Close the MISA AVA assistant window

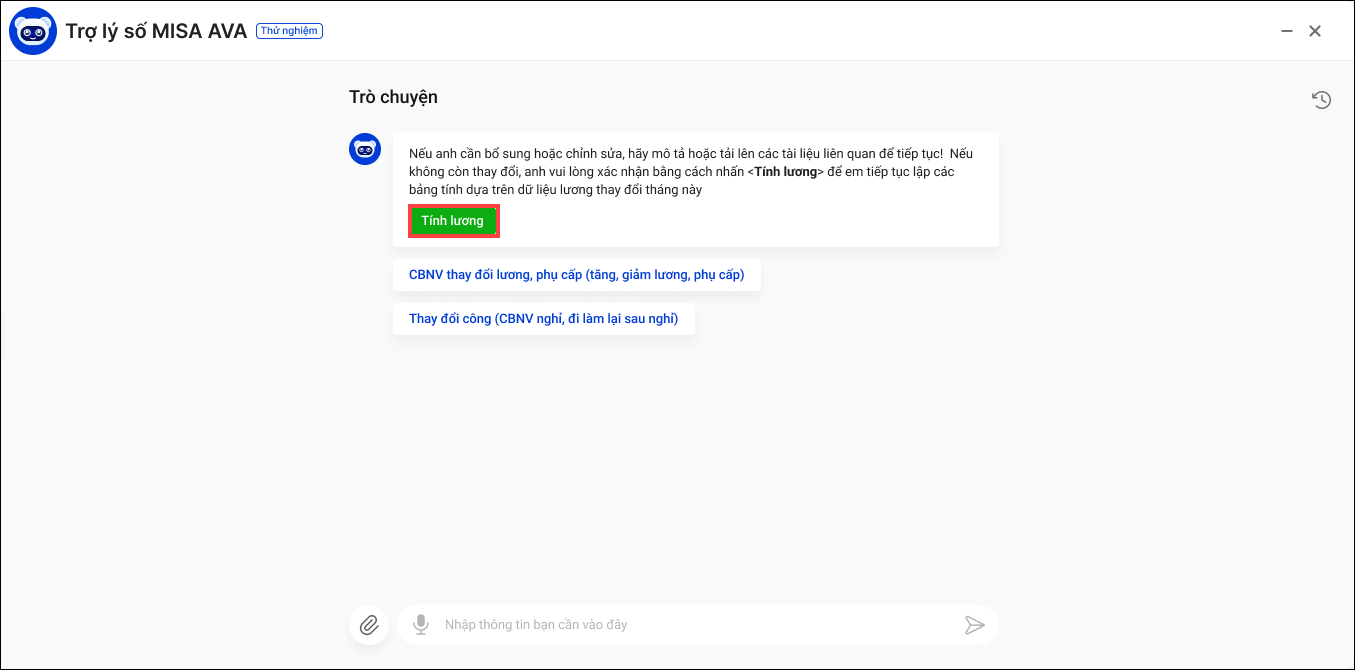[x=1315, y=31]
